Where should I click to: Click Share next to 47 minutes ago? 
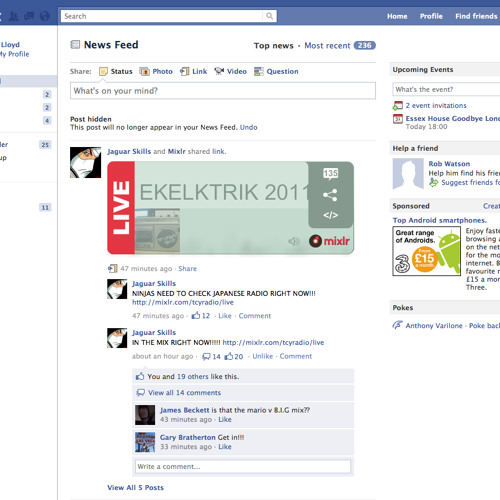pyautogui.click(x=187, y=269)
